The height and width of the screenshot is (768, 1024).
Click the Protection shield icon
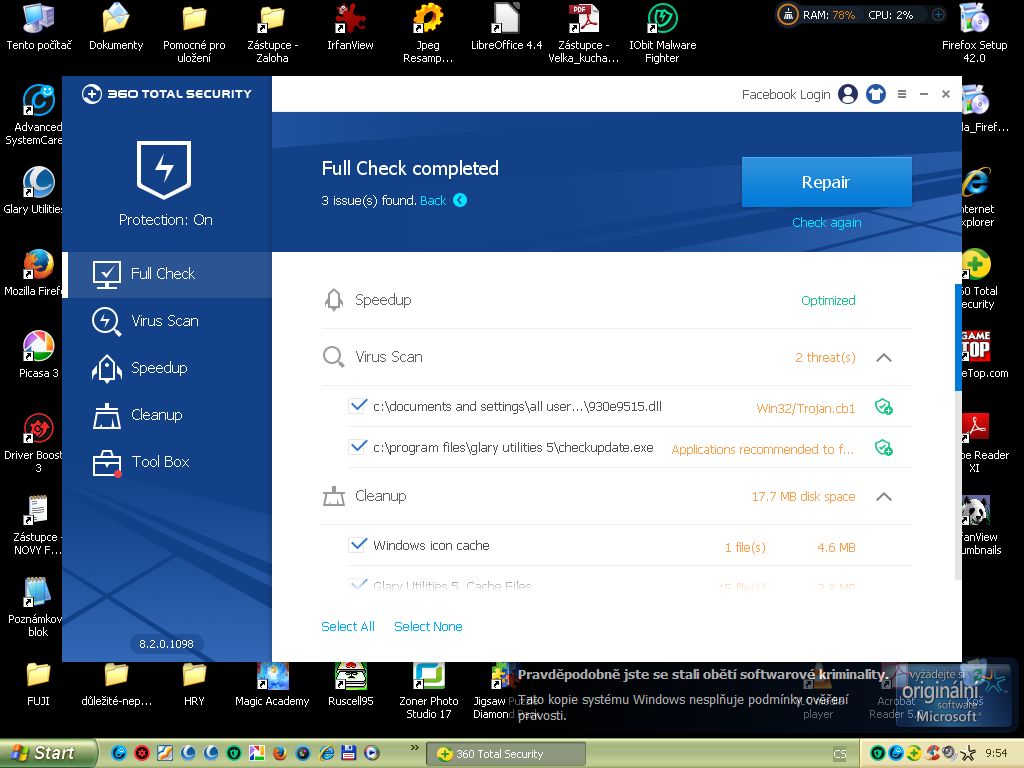164,169
